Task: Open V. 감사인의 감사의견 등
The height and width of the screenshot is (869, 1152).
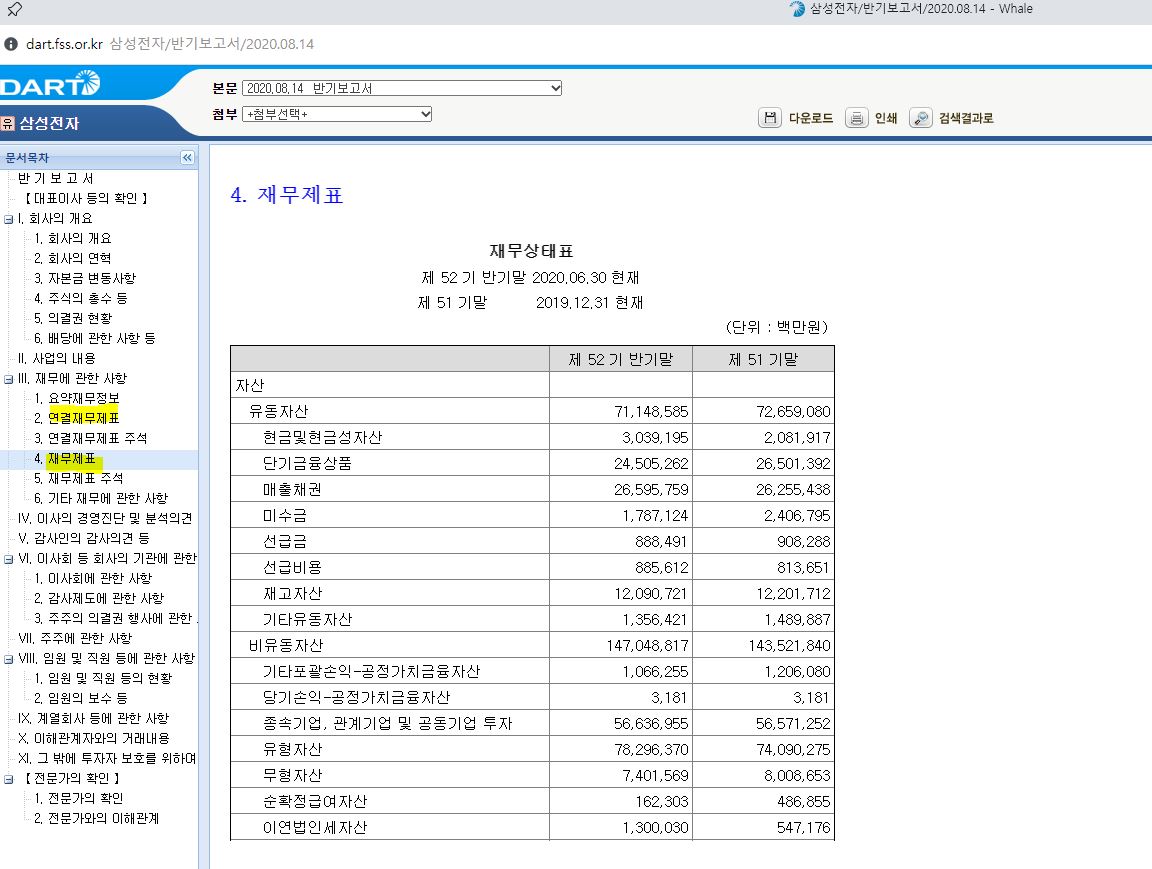Action: 84,538
